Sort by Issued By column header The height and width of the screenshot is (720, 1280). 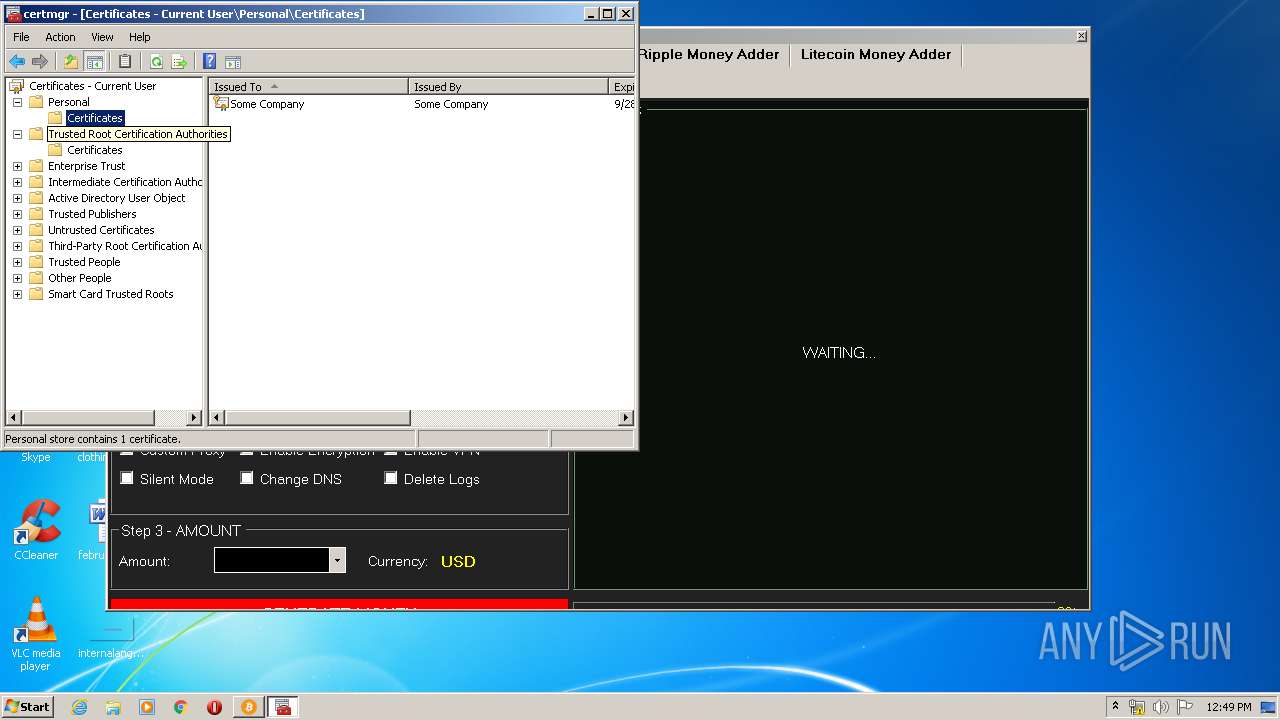508,87
